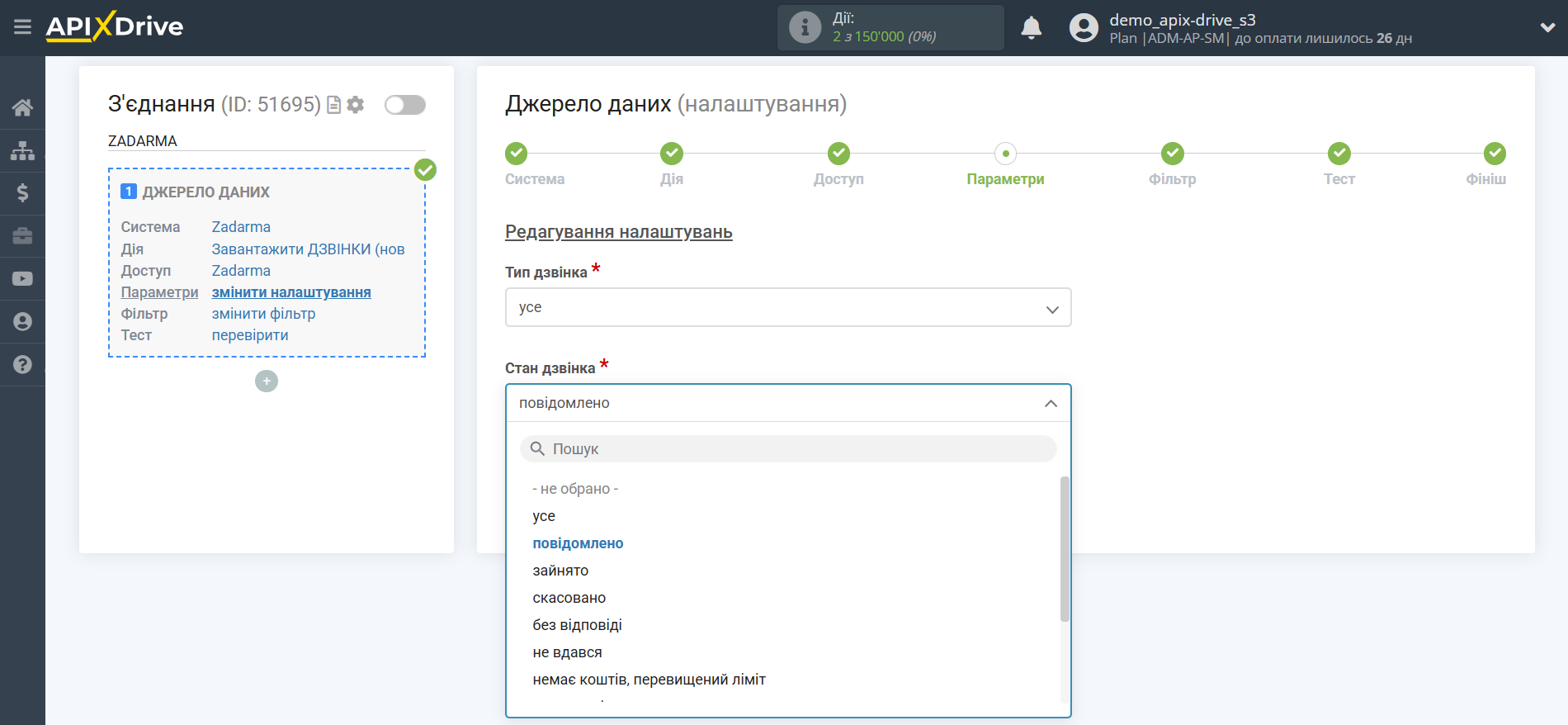Viewport: 1568px width, 725px height.
Task: Click the ApiX-Drive logo
Action: point(115,26)
